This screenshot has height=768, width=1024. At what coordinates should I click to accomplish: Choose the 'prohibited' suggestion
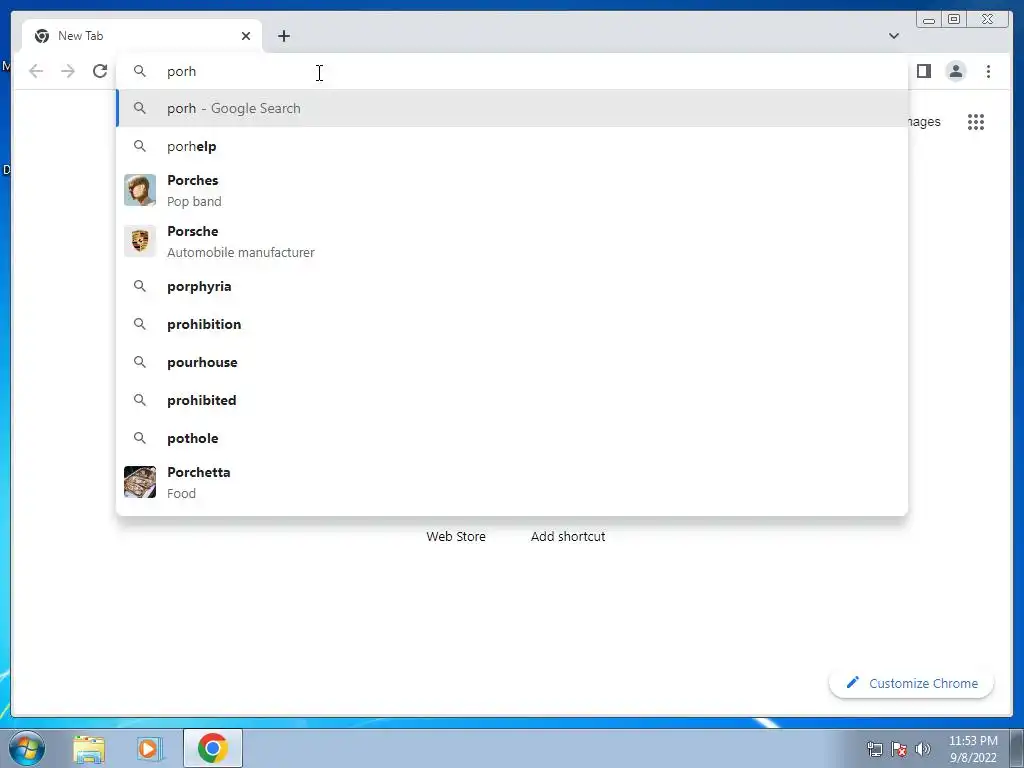pos(512,400)
